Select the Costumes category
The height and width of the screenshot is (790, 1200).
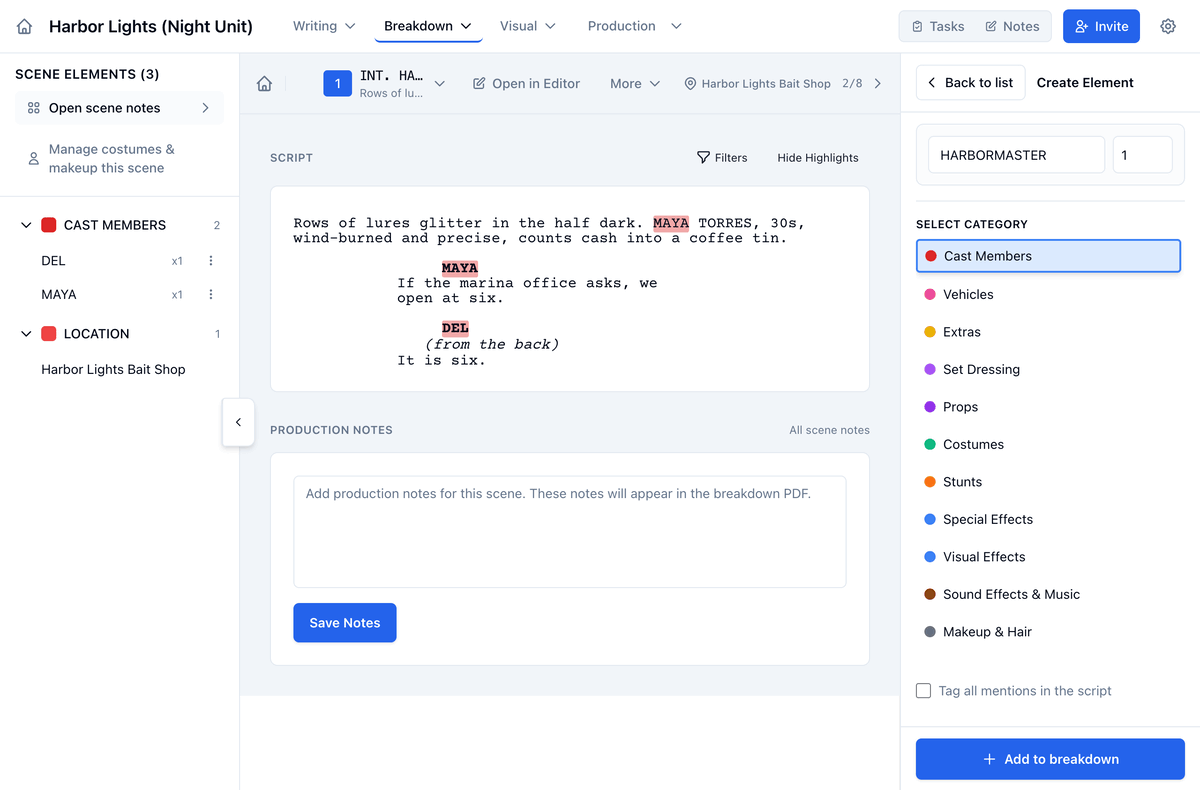(1048, 444)
